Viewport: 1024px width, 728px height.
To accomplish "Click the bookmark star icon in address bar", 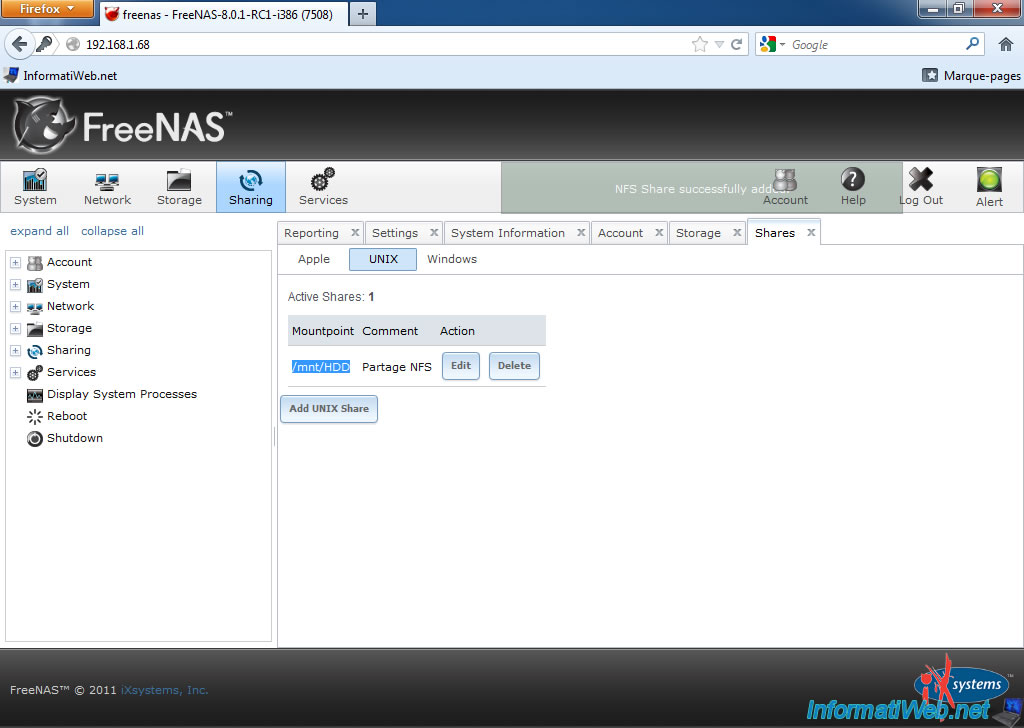I will click(699, 44).
